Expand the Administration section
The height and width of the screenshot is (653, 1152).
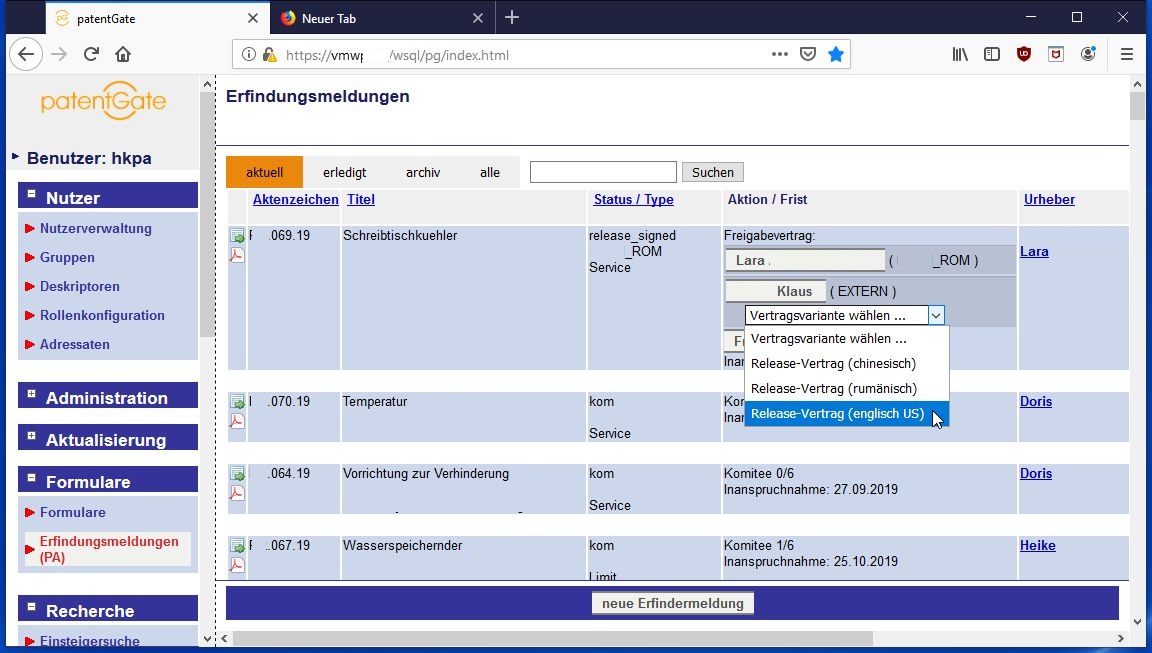[32, 394]
